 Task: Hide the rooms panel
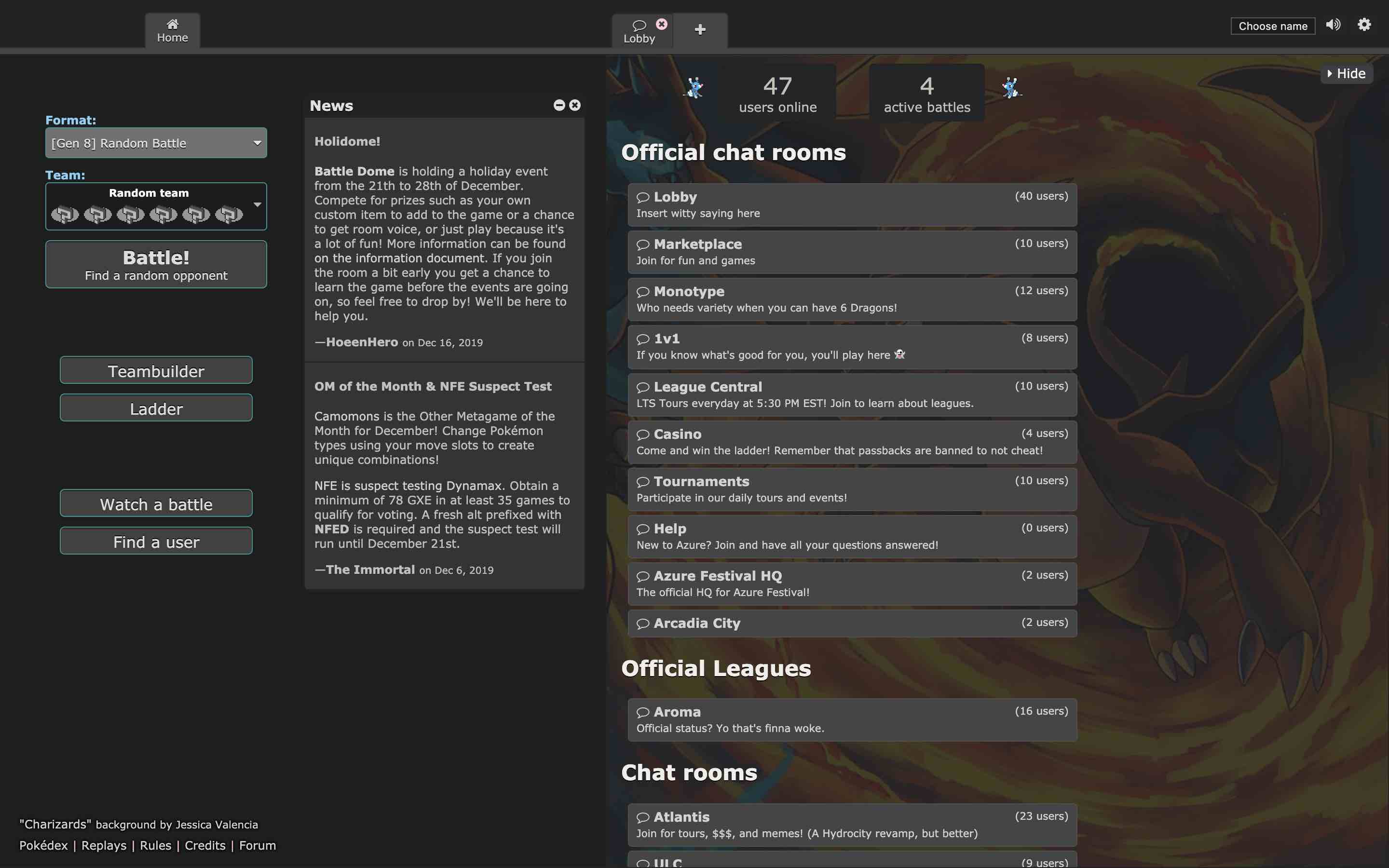point(1346,73)
